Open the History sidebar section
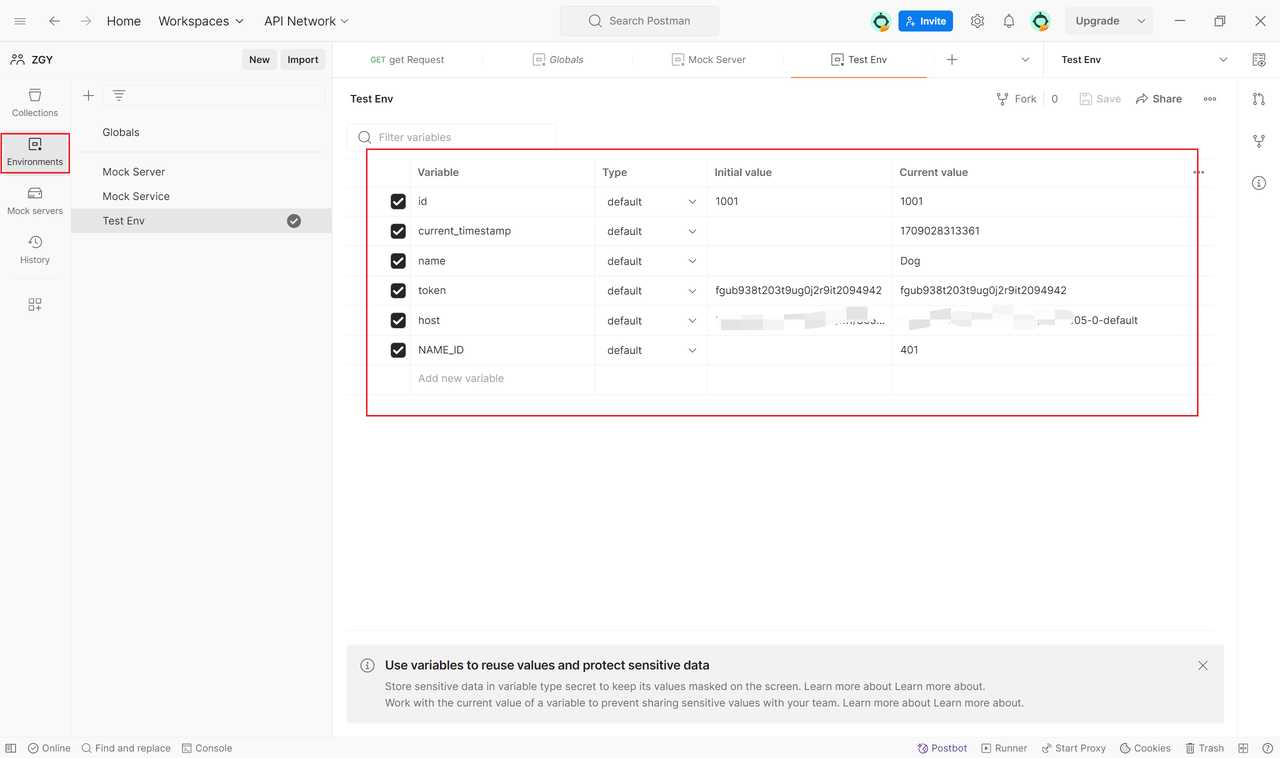The width and height of the screenshot is (1280, 758). click(35, 250)
